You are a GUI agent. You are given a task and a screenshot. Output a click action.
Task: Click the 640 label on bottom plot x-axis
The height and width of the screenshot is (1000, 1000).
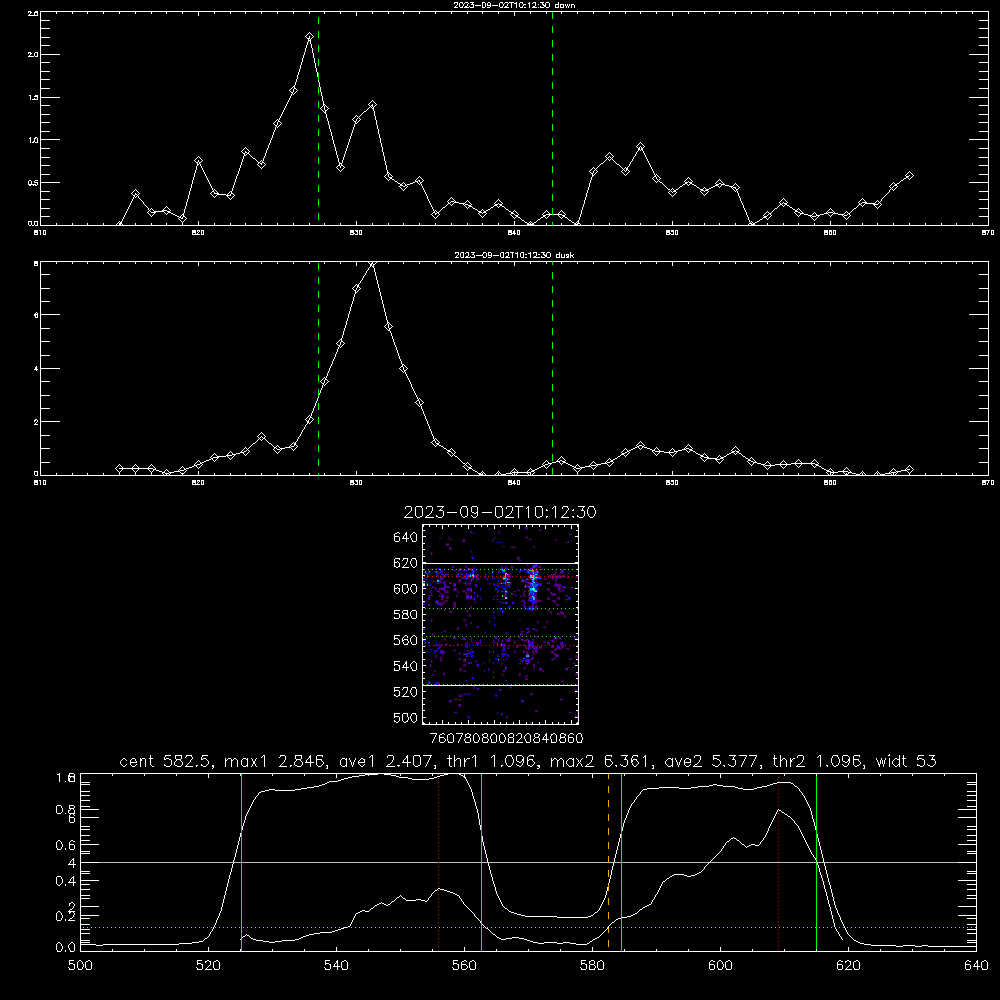(x=976, y=966)
